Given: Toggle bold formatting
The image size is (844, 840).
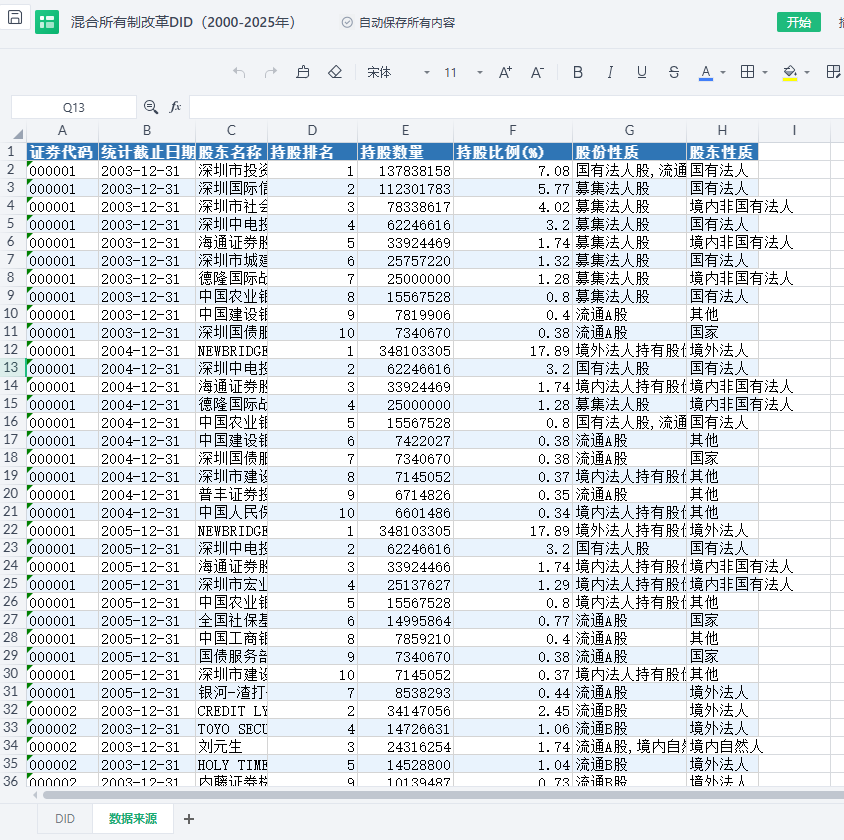Looking at the screenshot, I should 577,72.
